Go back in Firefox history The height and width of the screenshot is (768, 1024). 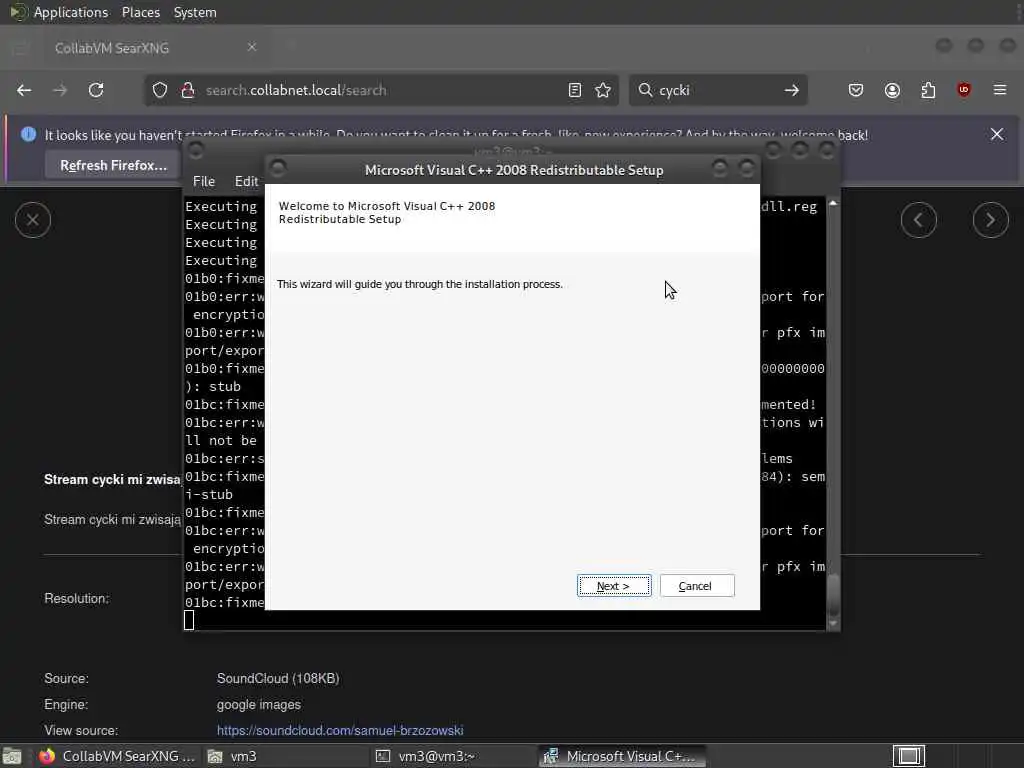click(24, 90)
